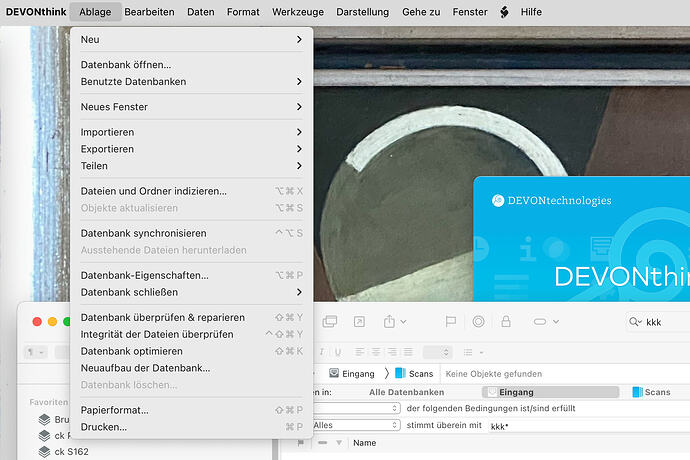Choose Integrität der Dateien überprüfen
Viewport: 690px width, 460px height.
[191, 335]
